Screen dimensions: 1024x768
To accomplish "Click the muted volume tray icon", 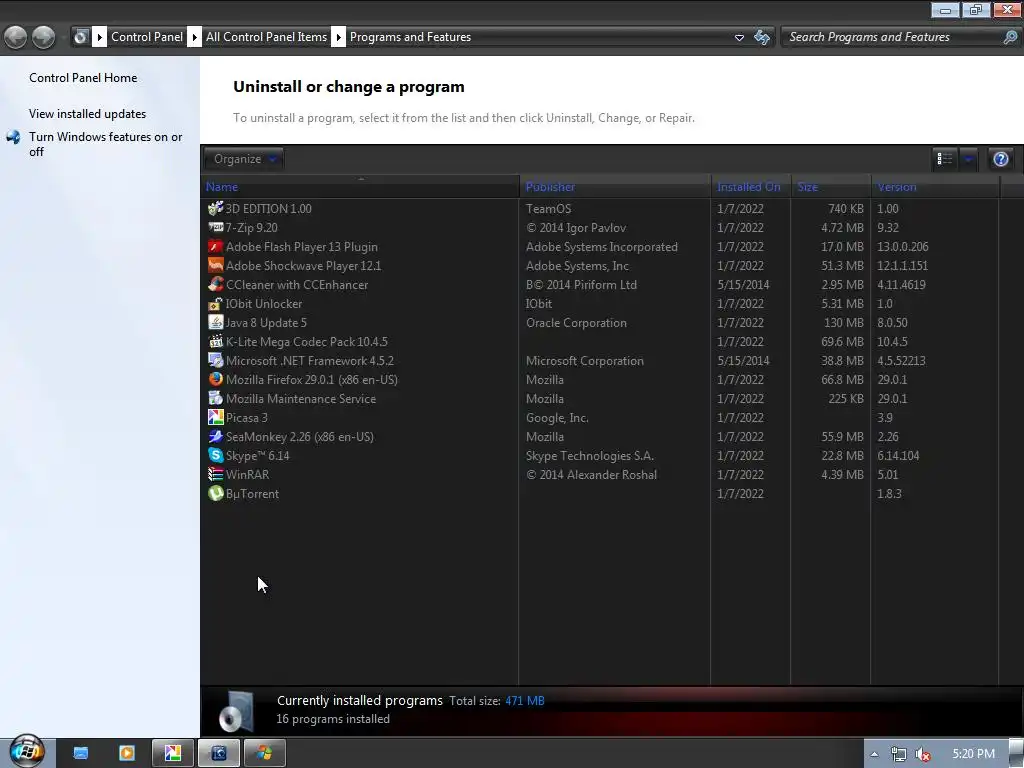I will coord(923,754).
